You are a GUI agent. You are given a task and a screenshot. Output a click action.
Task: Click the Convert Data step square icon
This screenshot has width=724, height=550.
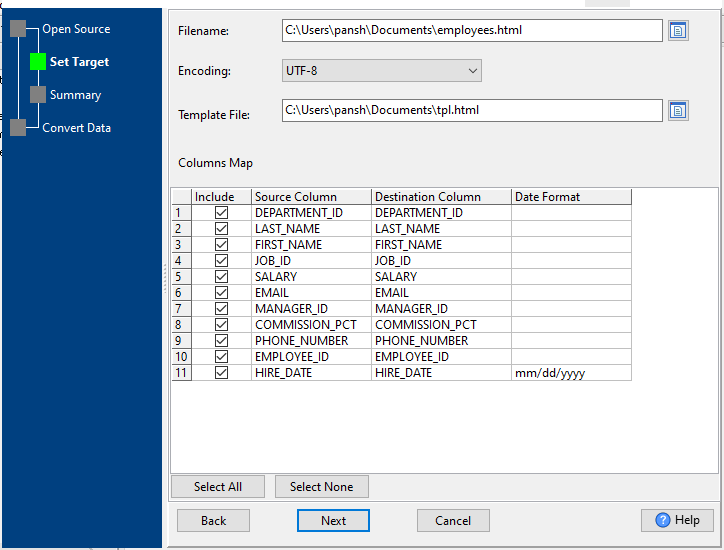[18, 127]
